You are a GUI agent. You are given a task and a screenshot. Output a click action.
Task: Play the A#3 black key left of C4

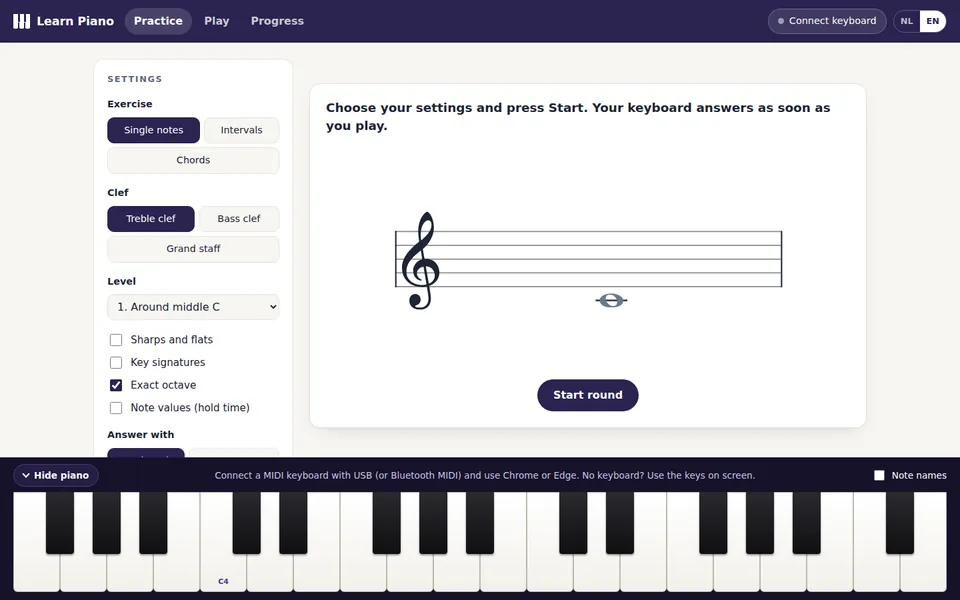153,522
